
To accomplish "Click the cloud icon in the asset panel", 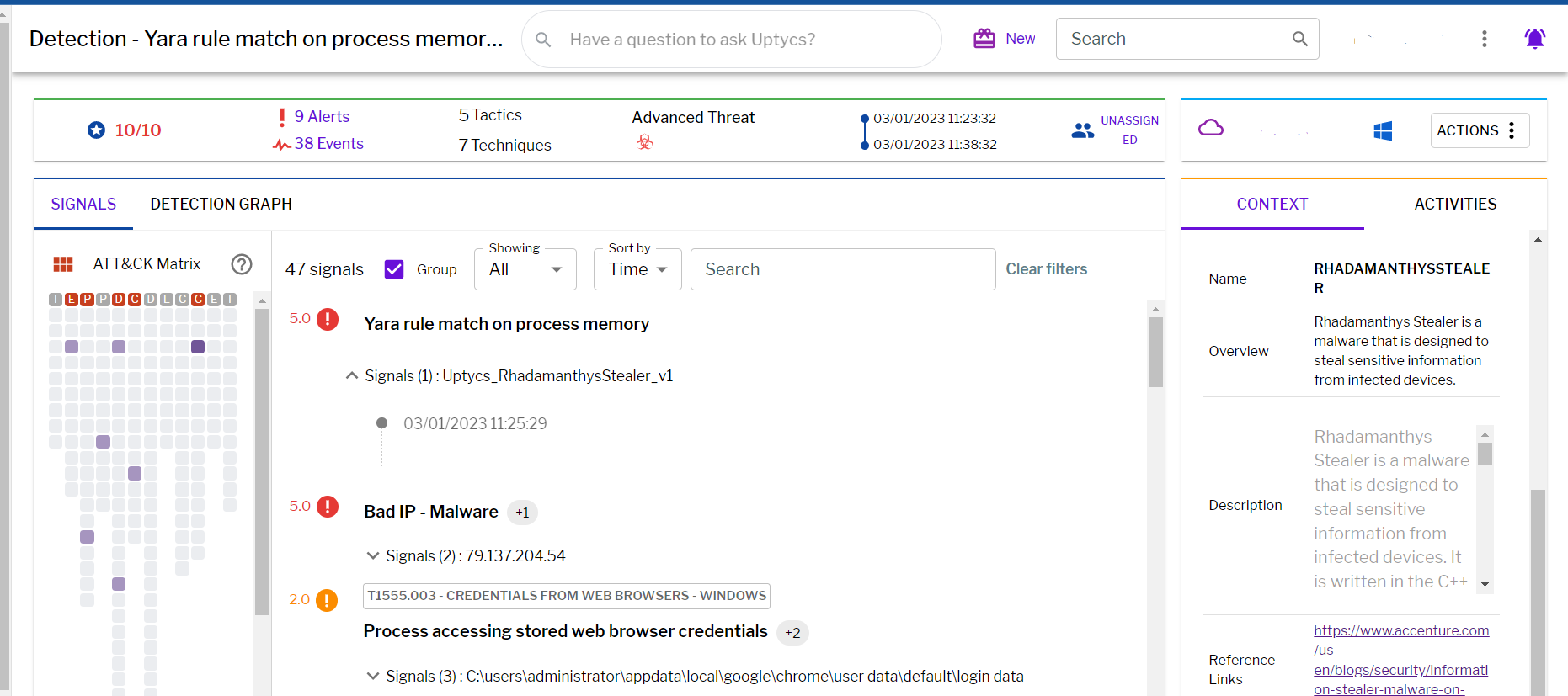I will point(1211,128).
